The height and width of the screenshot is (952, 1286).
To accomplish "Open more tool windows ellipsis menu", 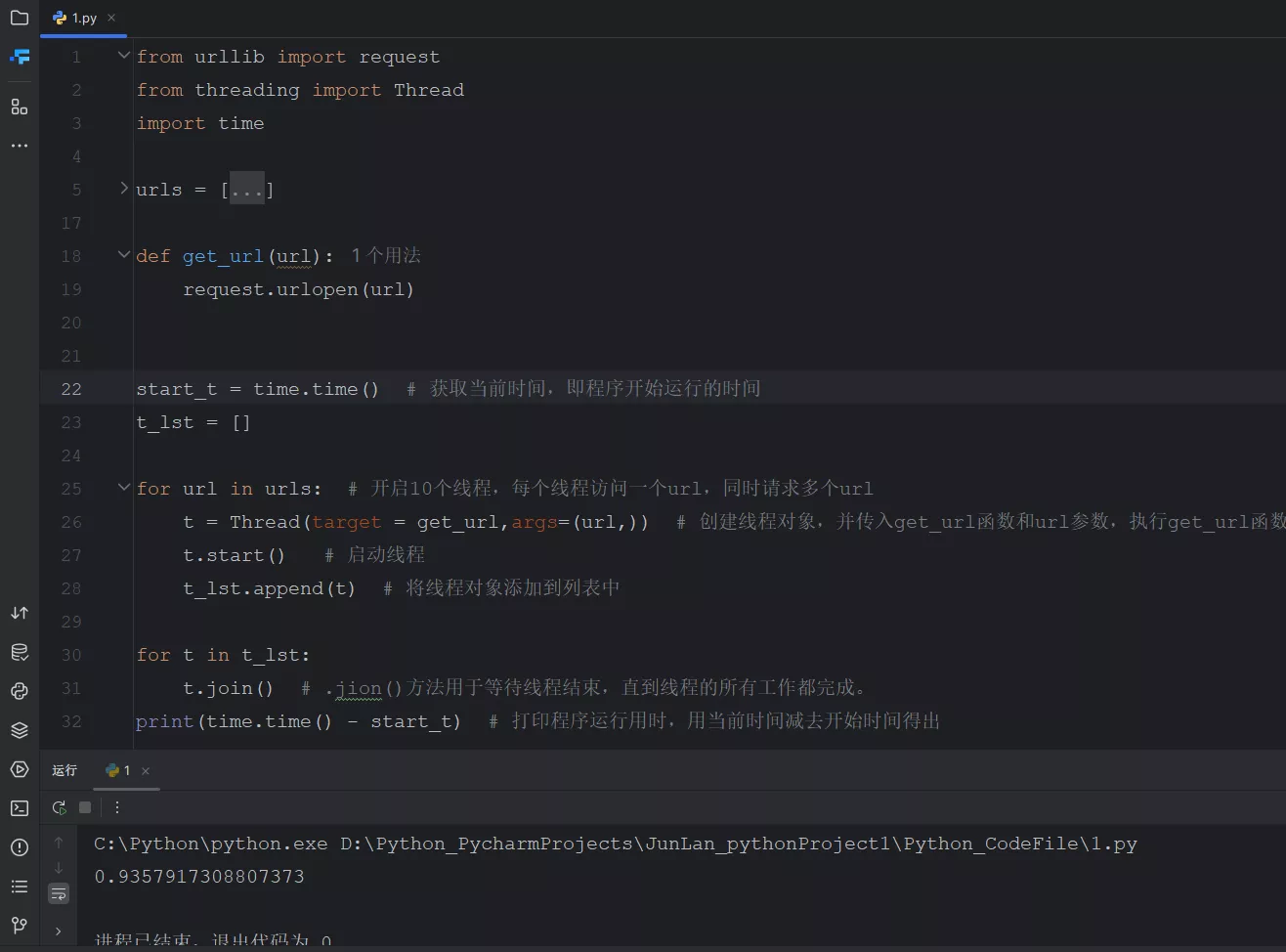I will tap(20, 146).
